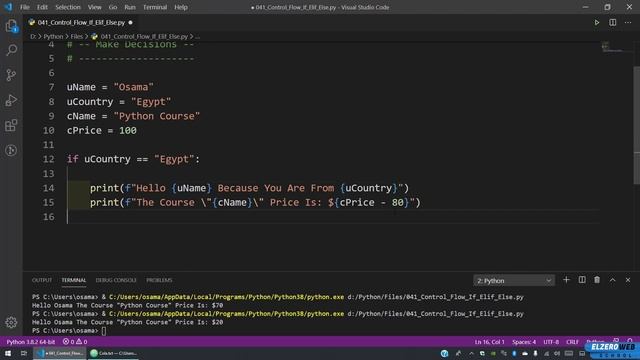Open the terminal selector '2: Python' dropdown
640x360 pixels.
[514, 281]
